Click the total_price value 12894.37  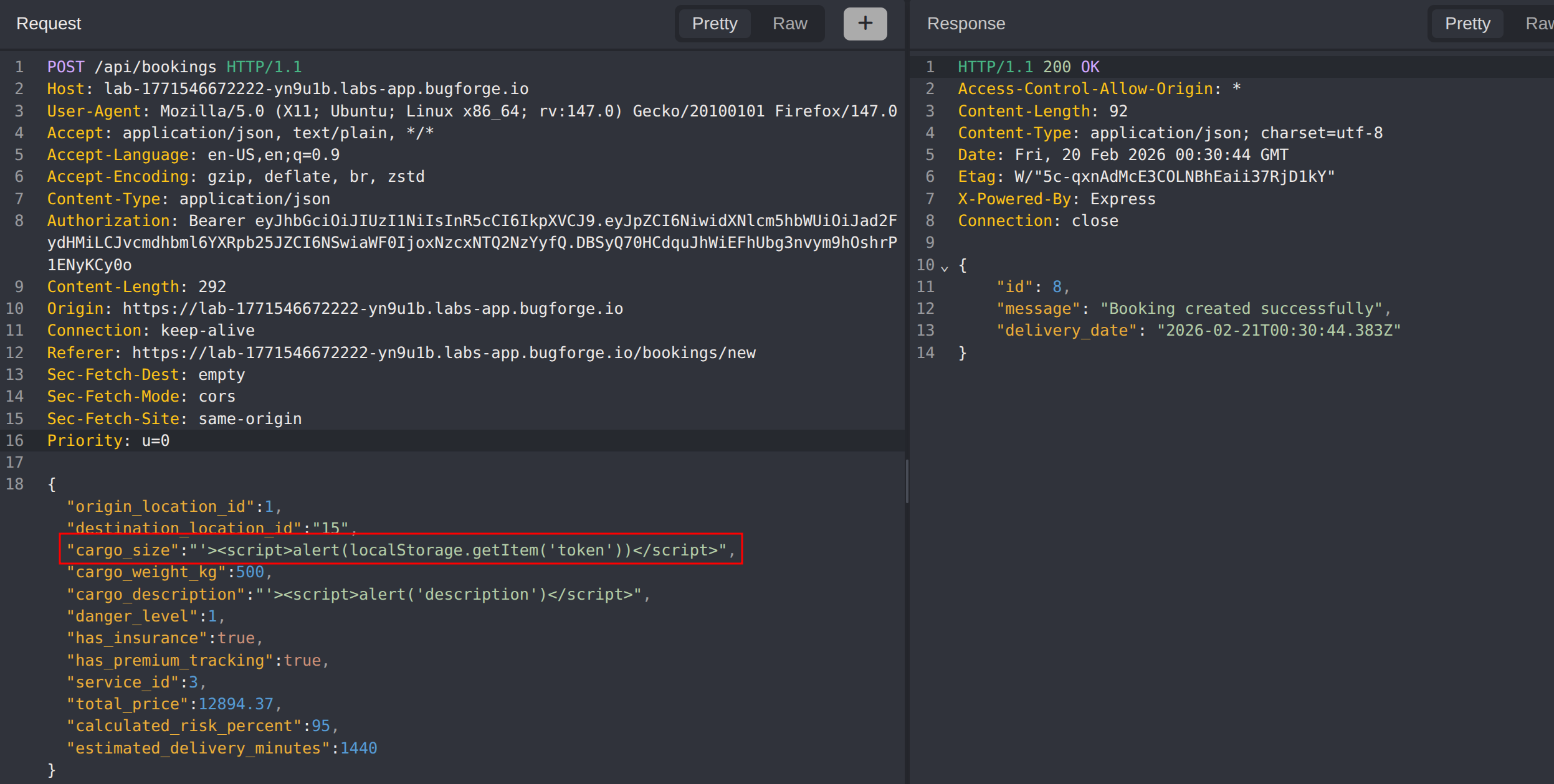[236, 704]
